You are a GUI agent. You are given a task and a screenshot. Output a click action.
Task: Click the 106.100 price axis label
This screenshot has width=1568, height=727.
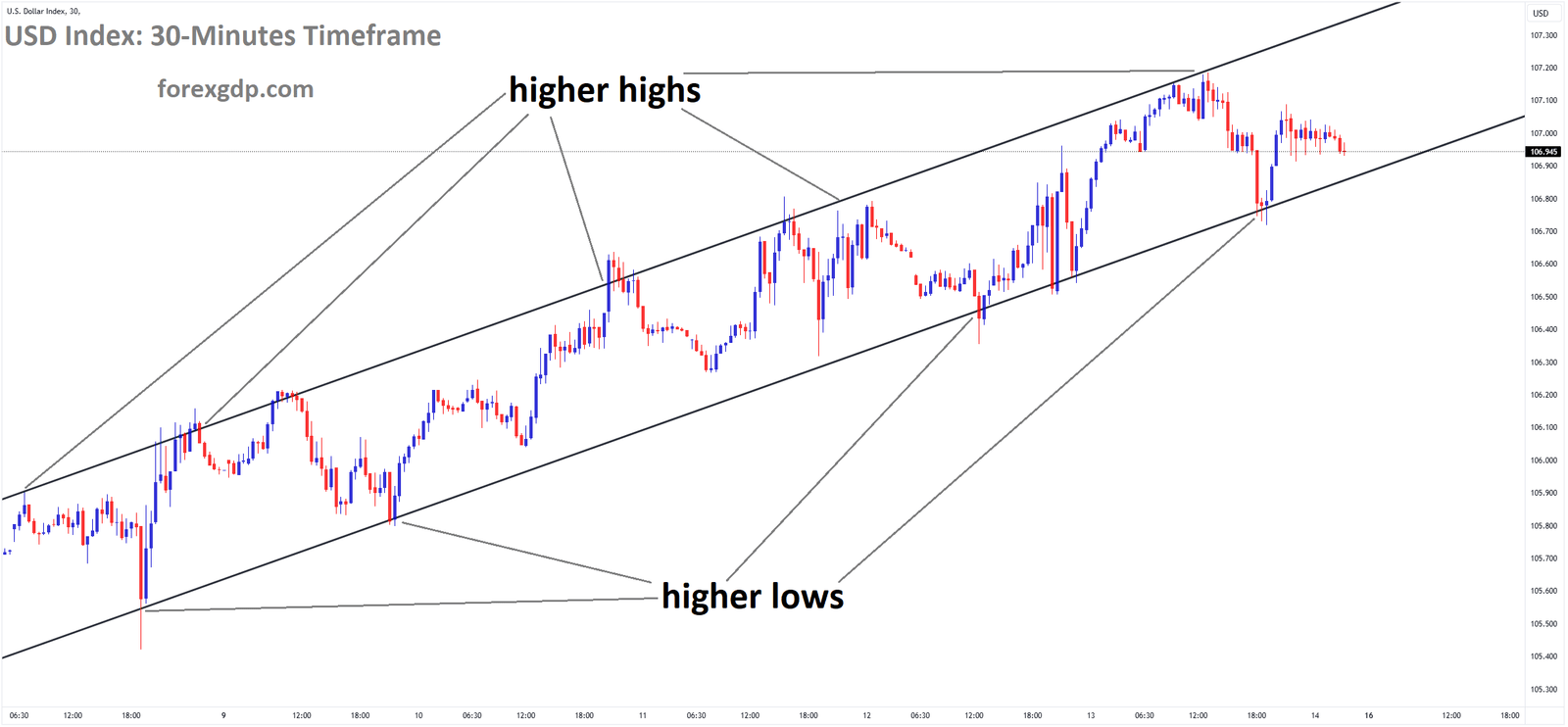click(x=1543, y=428)
